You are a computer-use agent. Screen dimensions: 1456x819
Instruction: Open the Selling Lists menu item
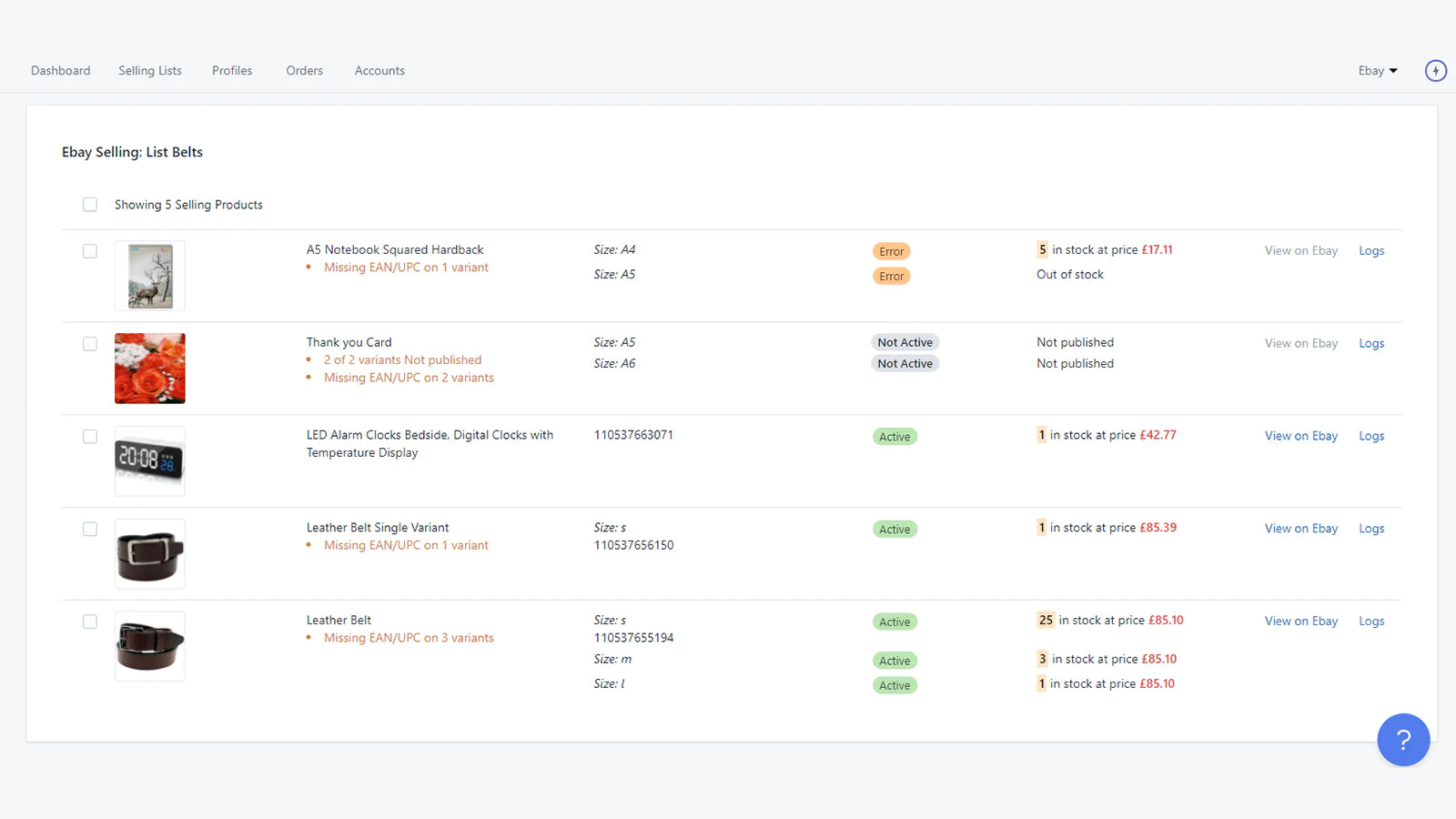pos(150,71)
